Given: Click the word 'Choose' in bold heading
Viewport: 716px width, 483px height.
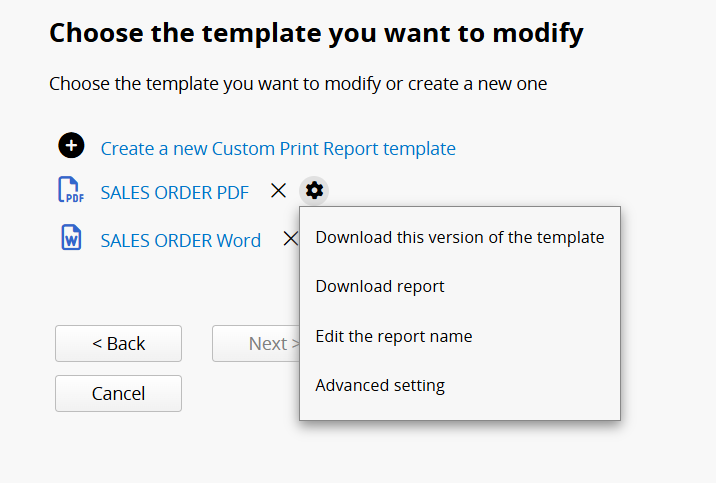Looking at the screenshot, I should (x=96, y=33).
